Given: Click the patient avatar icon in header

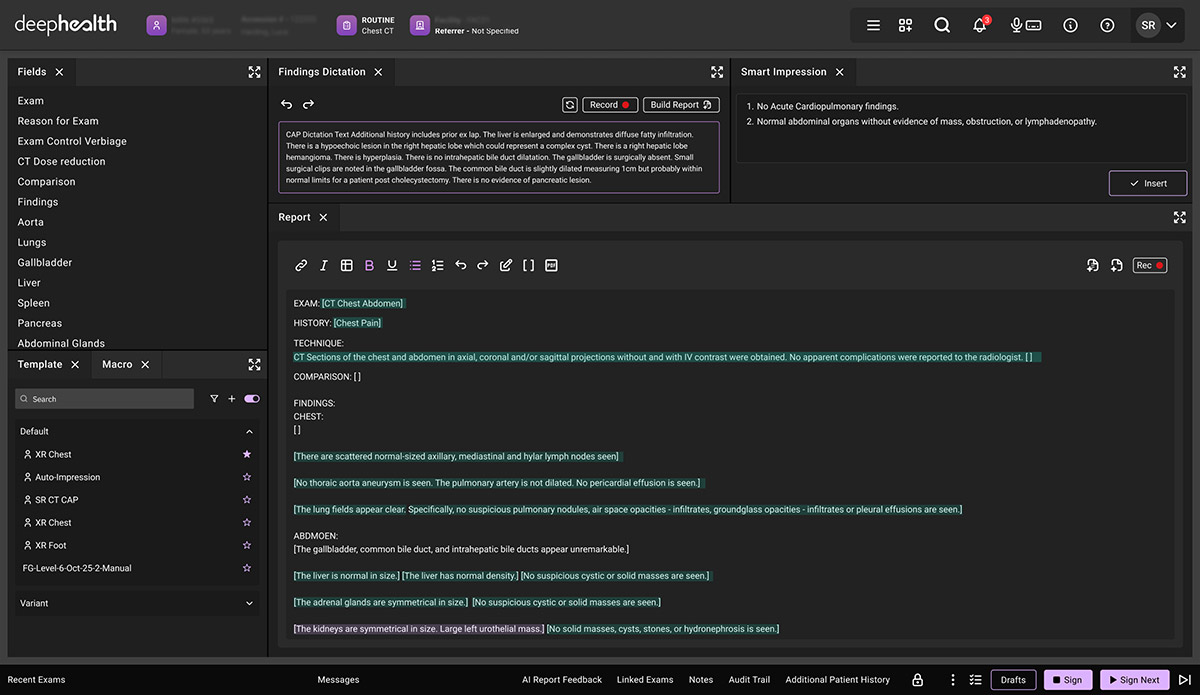Looking at the screenshot, I should pyautogui.click(x=157, y=25).
